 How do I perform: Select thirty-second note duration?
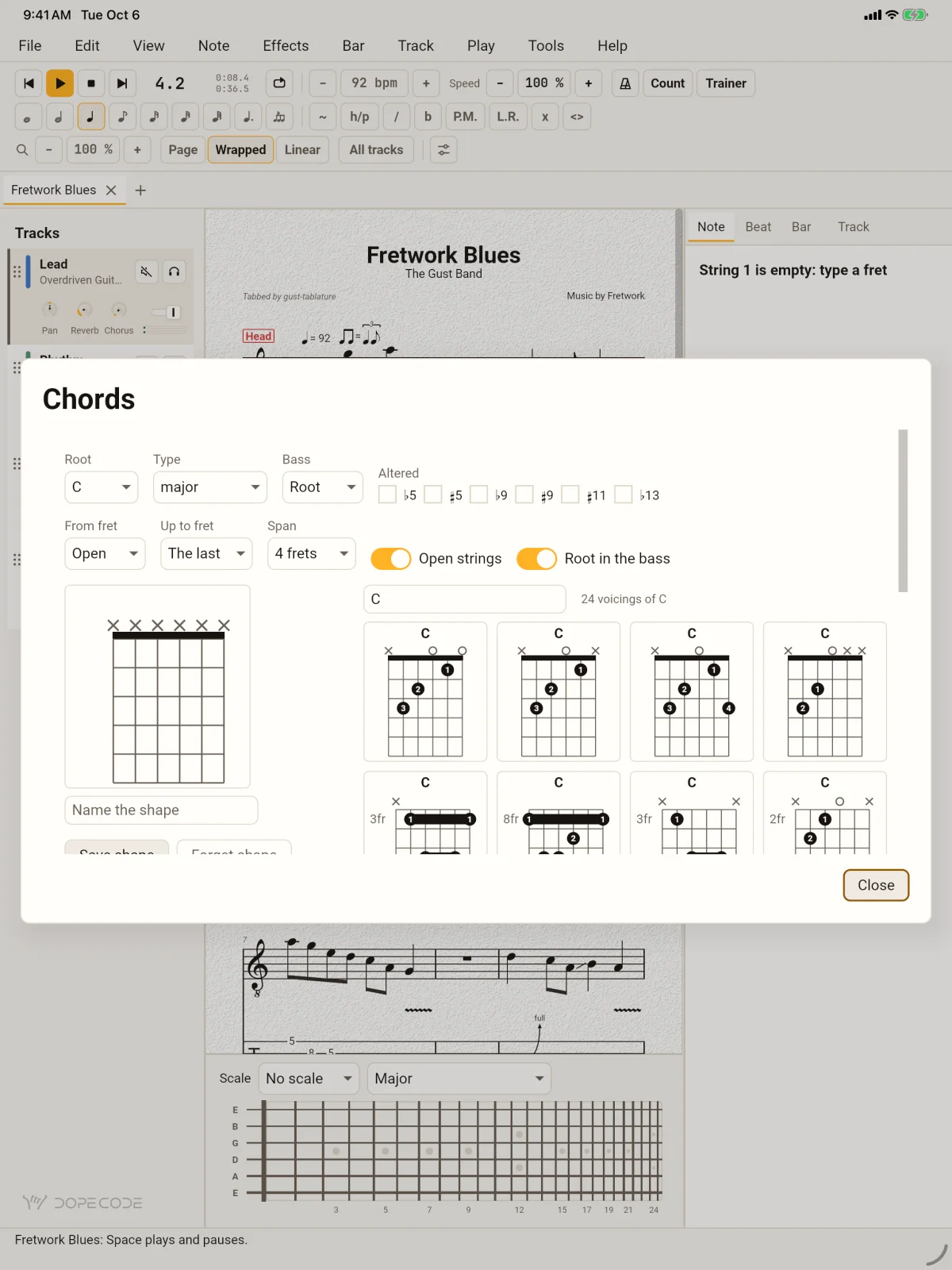[x=186, y=117]
